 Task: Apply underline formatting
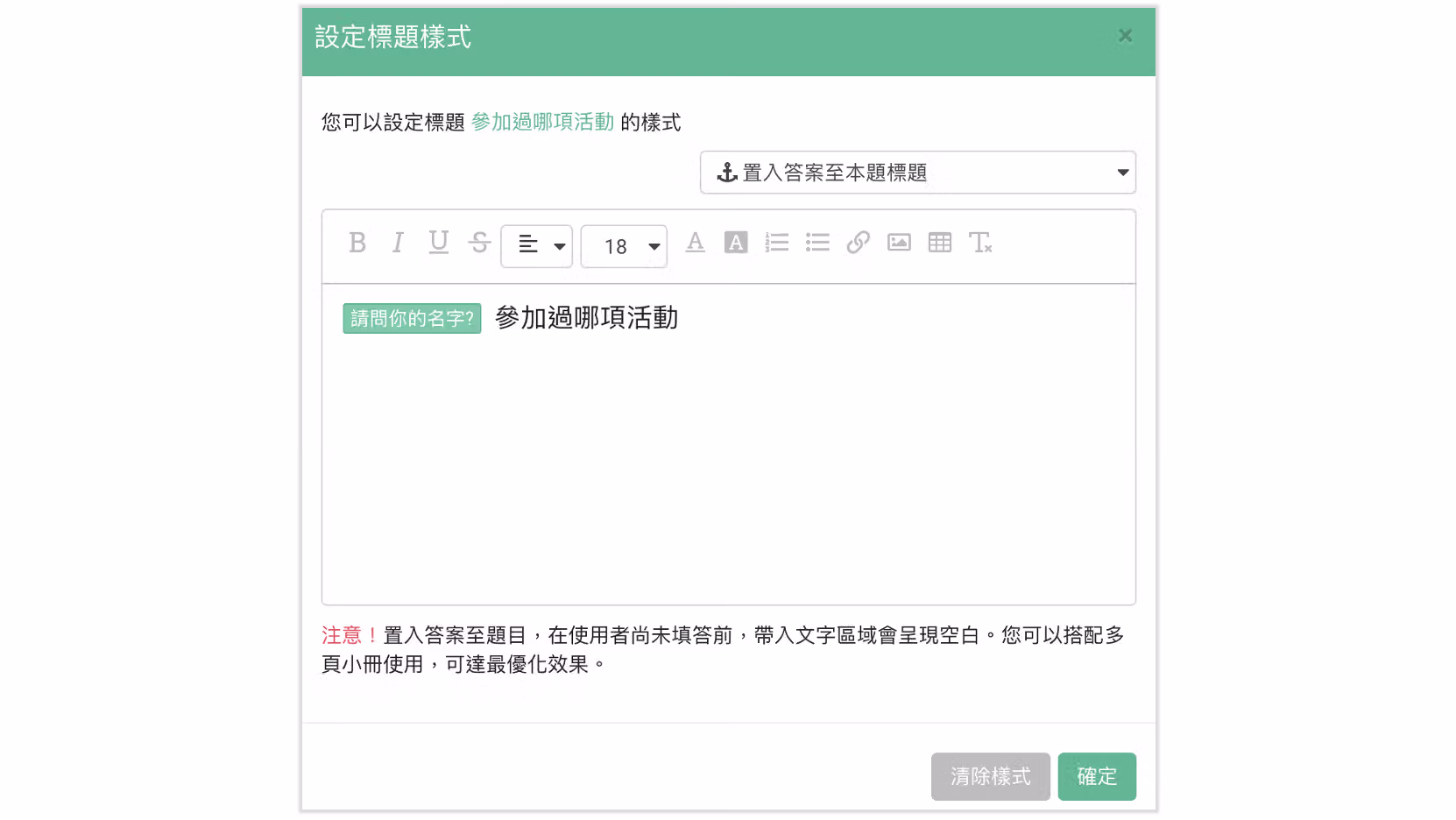click(439, 243)
